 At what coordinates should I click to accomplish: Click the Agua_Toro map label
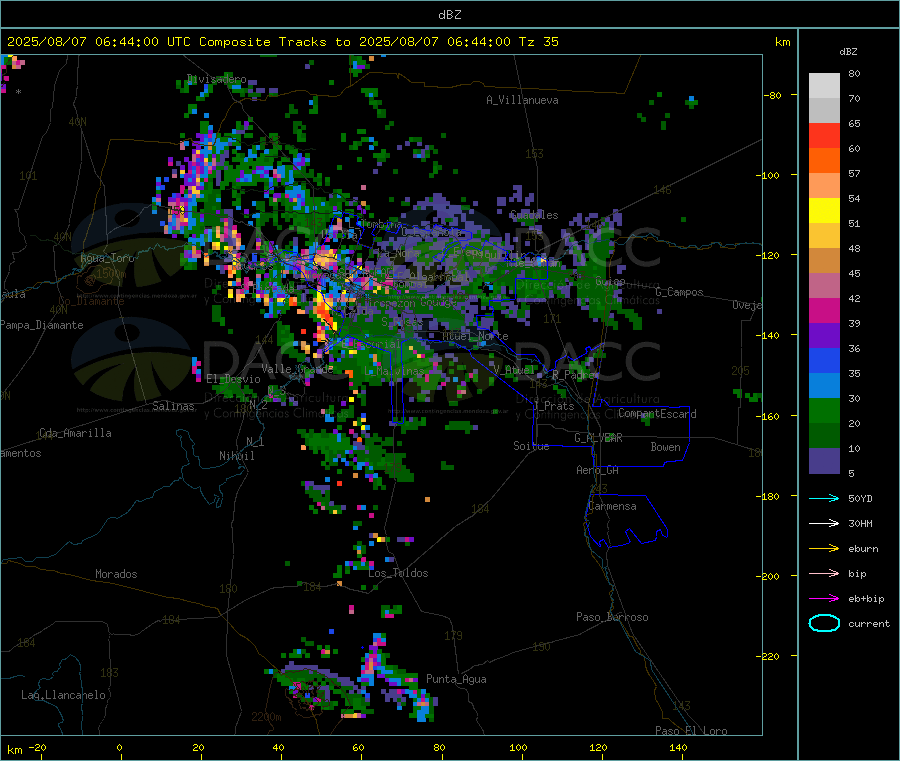pos(107,258)
